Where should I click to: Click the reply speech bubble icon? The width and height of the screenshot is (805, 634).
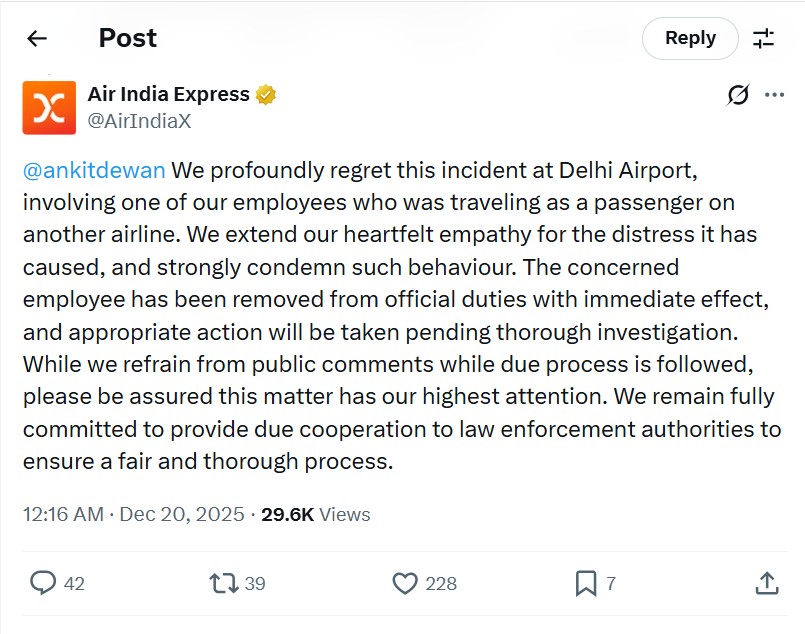[43, 582]
